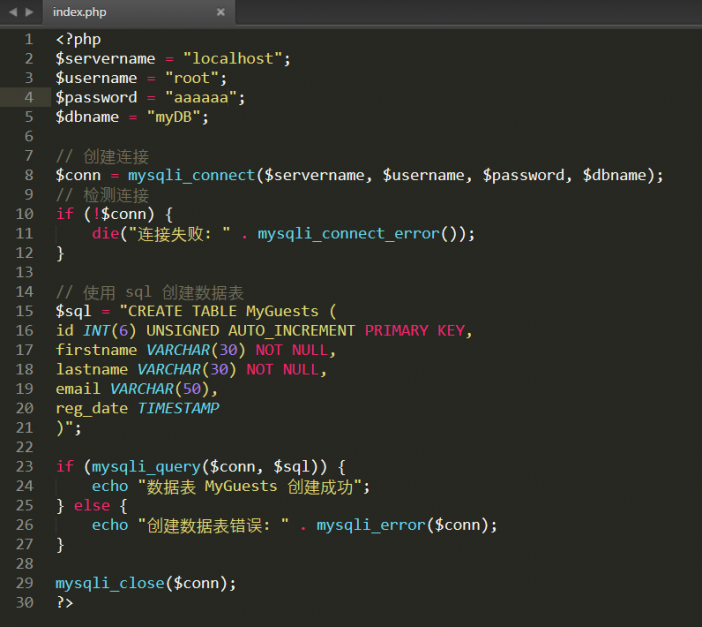Image resolution: width=702 pixels, height=627 pixels.
Task: Click the string "创建数据表错误: "
Action: click(x=213, y=525)
